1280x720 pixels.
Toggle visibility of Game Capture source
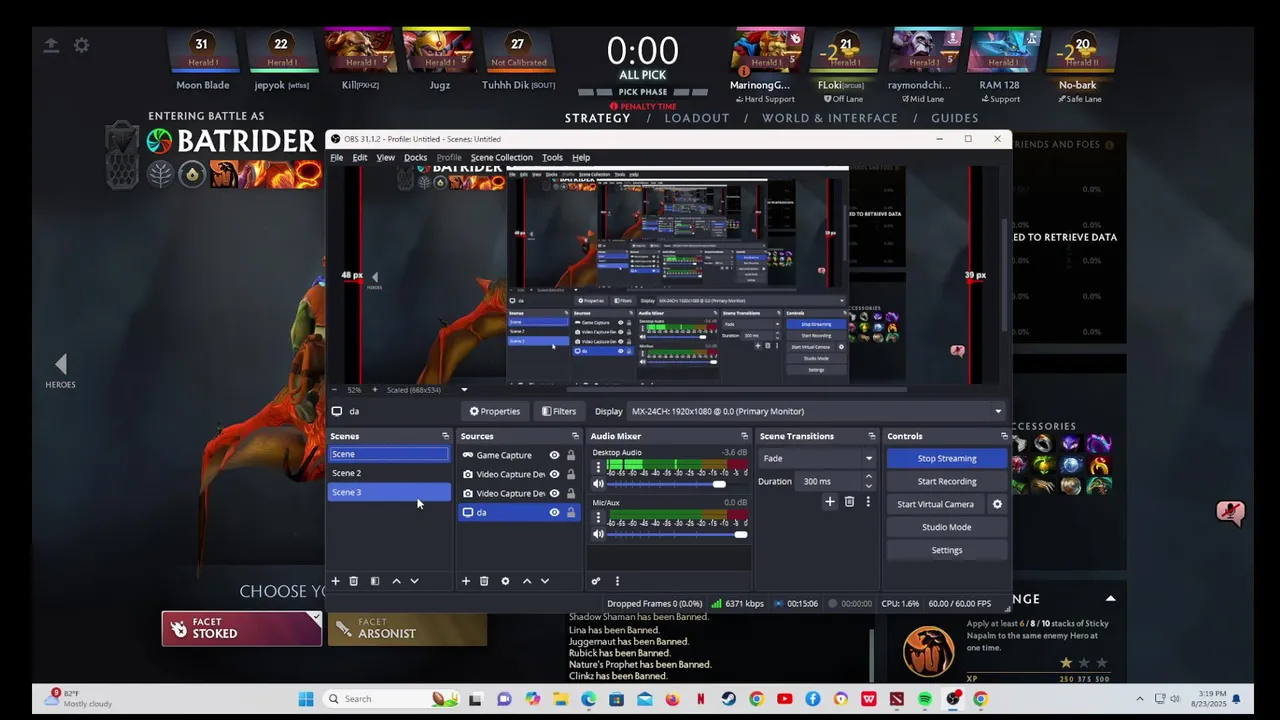(x=554, y=455)
